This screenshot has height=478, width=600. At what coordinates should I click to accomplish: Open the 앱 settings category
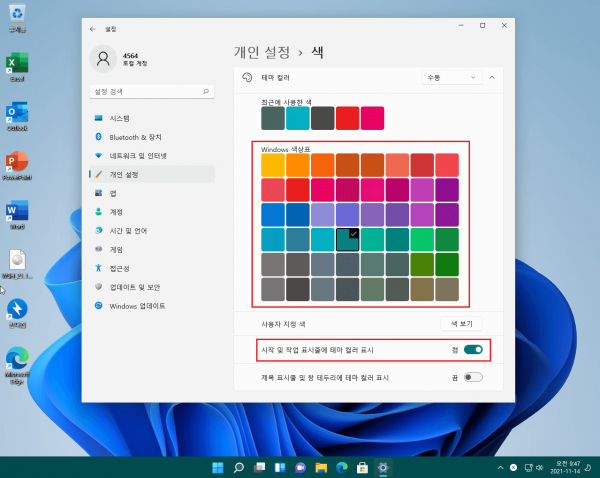coord(152,193)
